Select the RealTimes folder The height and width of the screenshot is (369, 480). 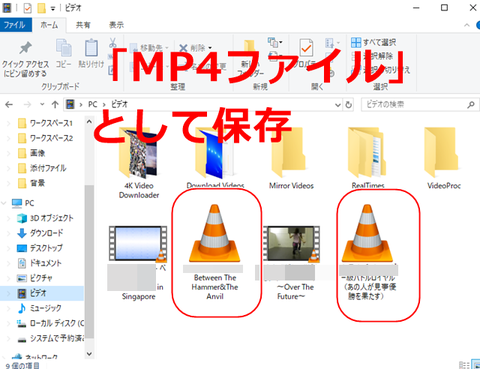click(x=368, y=158)
